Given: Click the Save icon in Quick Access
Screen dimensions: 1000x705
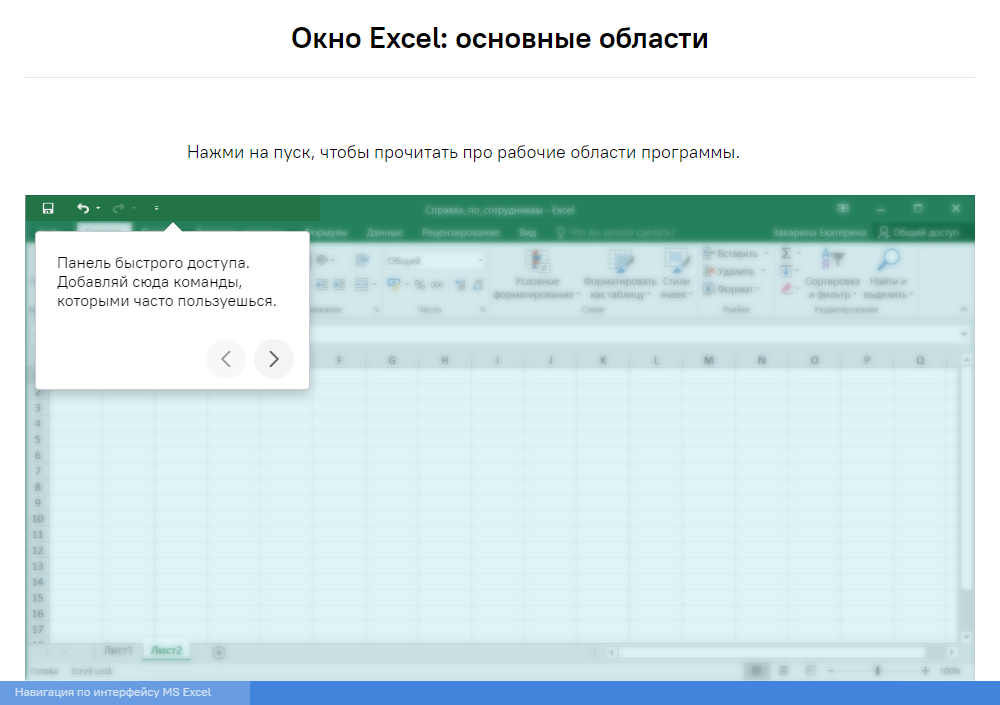Looking at the screenshot, I should point(48,208).
